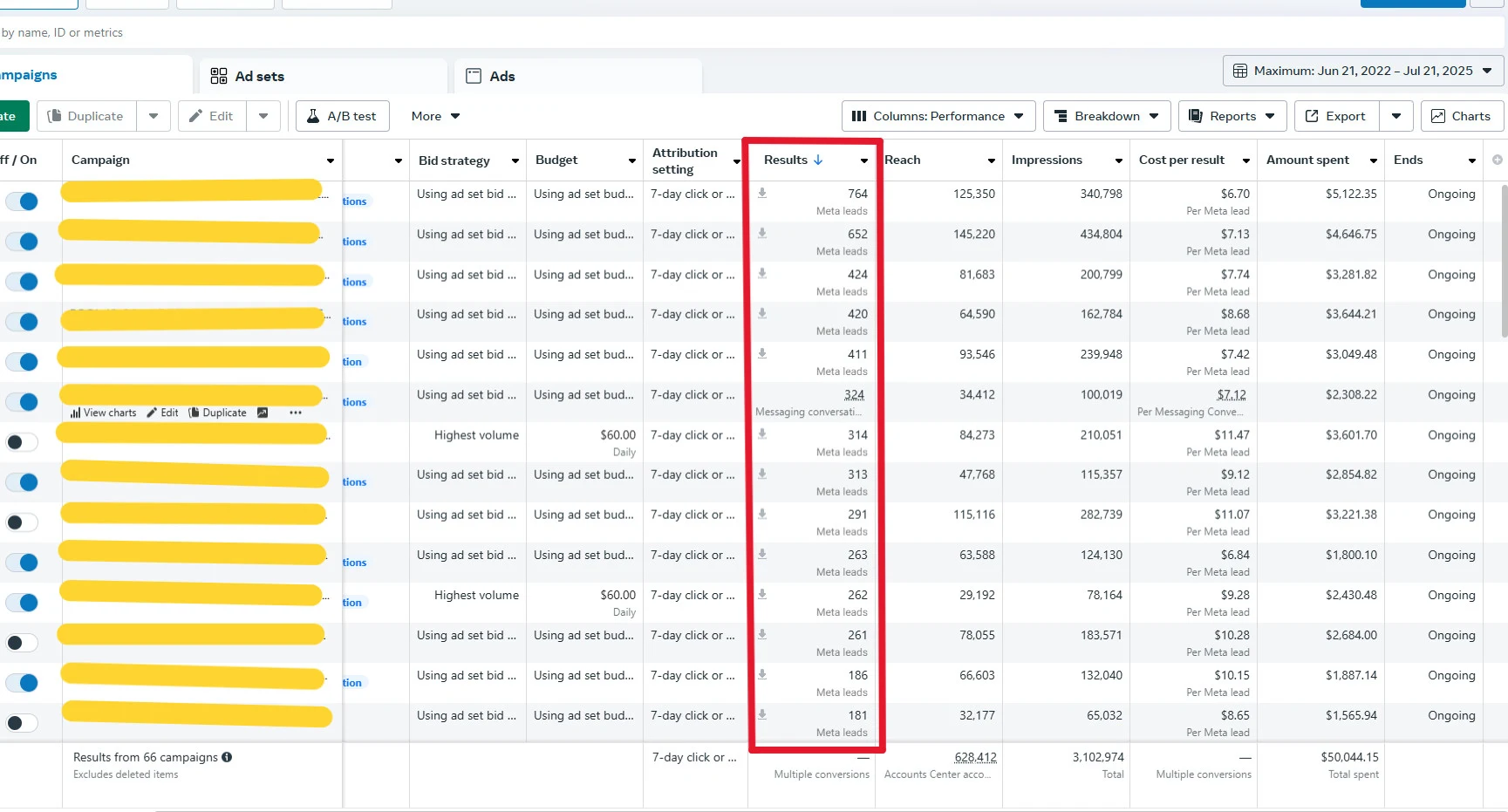Toggle on the last campaign row switch
The image size is (1508, 812).
tap(22, 723)
